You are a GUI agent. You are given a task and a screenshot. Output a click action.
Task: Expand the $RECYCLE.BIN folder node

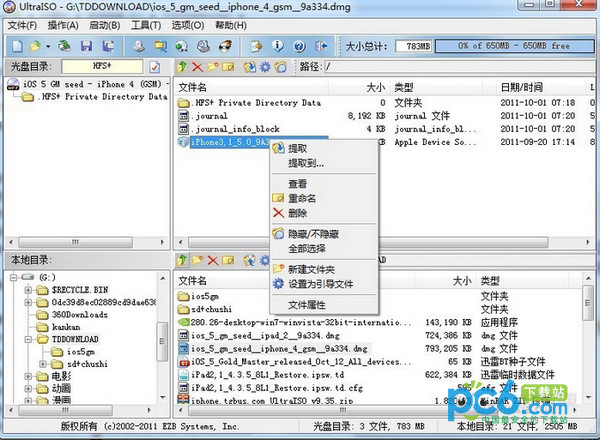[x=28, y=290]
